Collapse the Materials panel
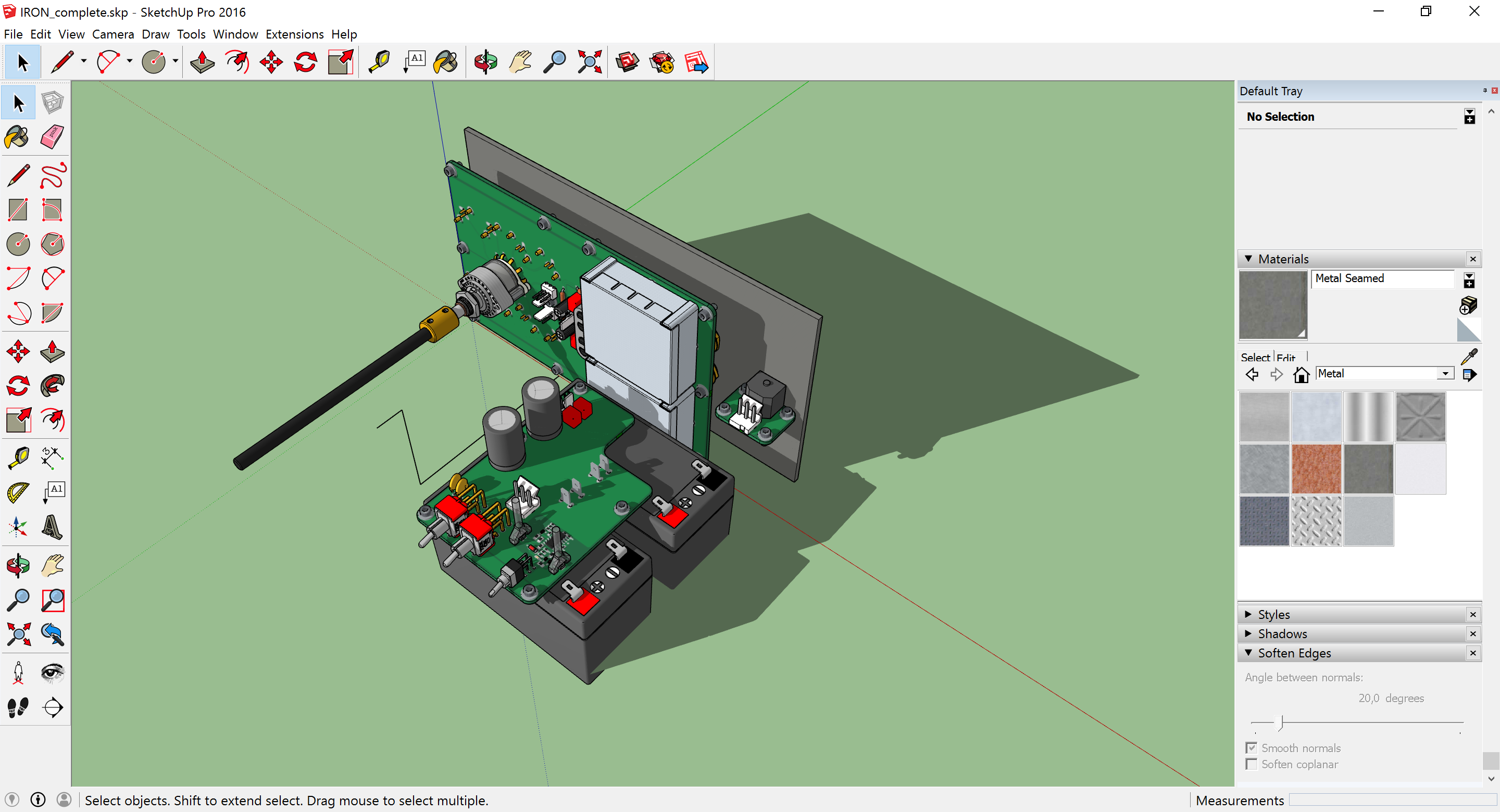The height and width of the screenshot is (812, 1500). pos(1248,259)
